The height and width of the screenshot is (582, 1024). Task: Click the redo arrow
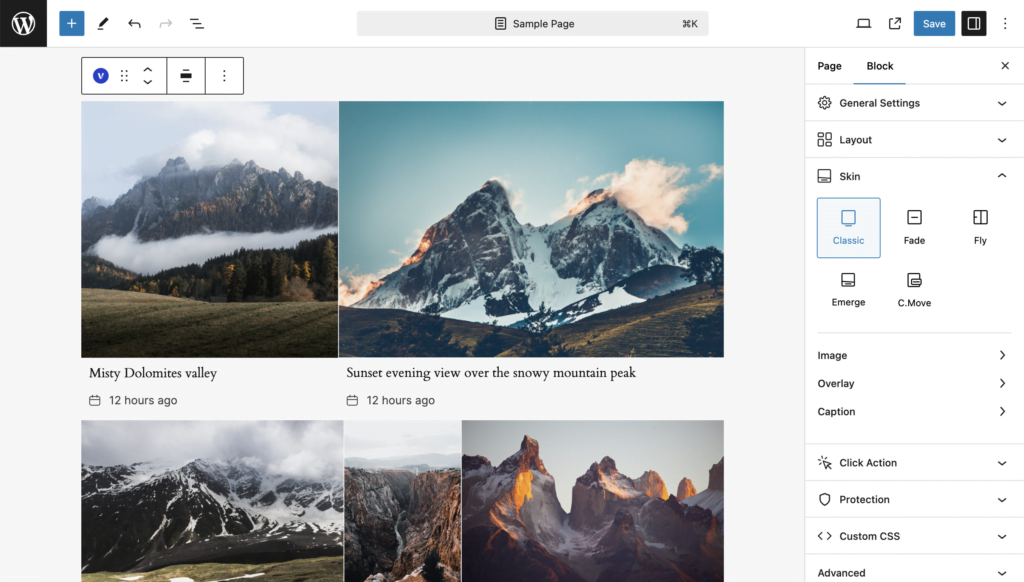[166, 24]
